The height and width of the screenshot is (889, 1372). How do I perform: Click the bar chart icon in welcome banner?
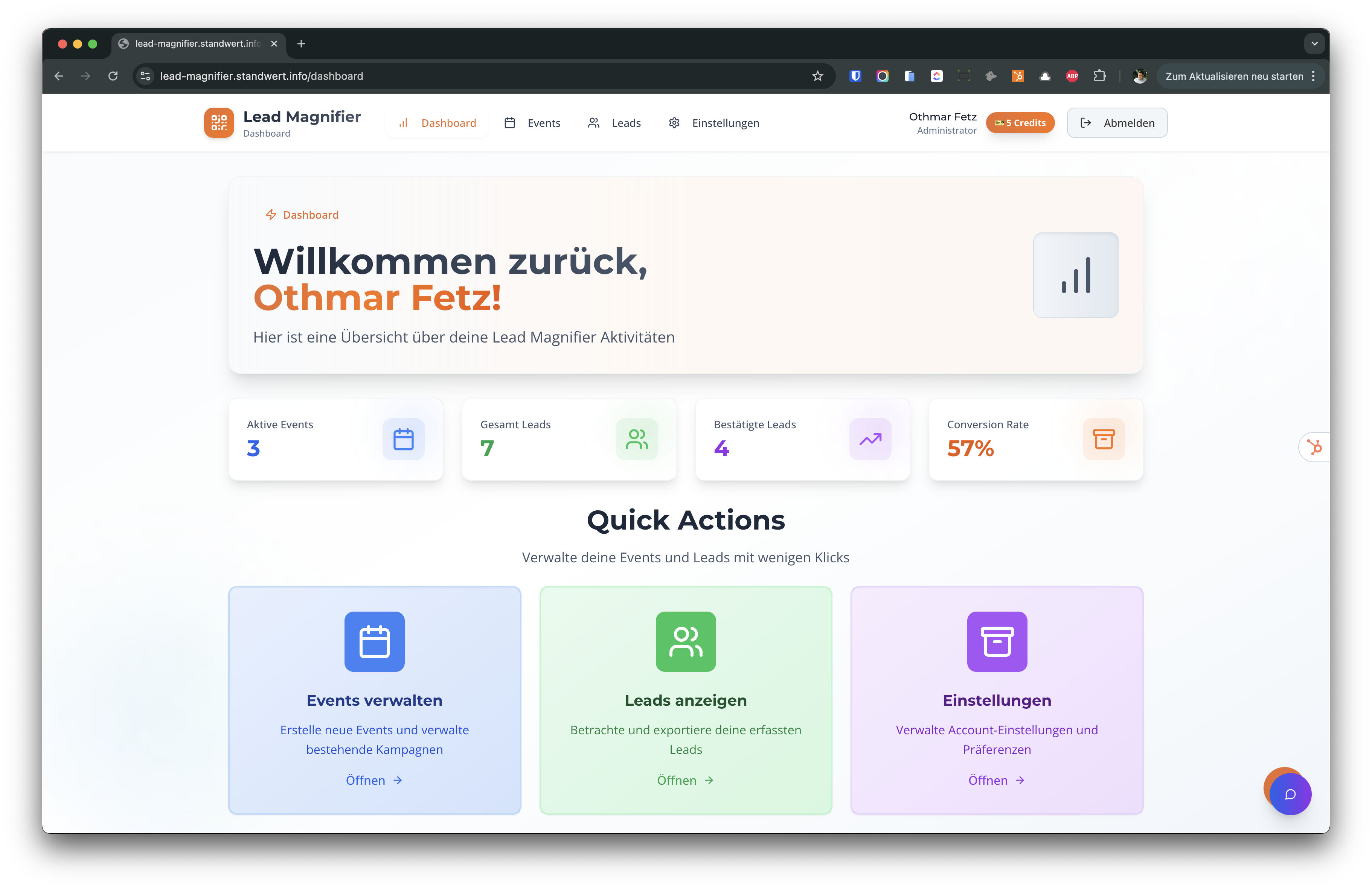(1075, 275)
